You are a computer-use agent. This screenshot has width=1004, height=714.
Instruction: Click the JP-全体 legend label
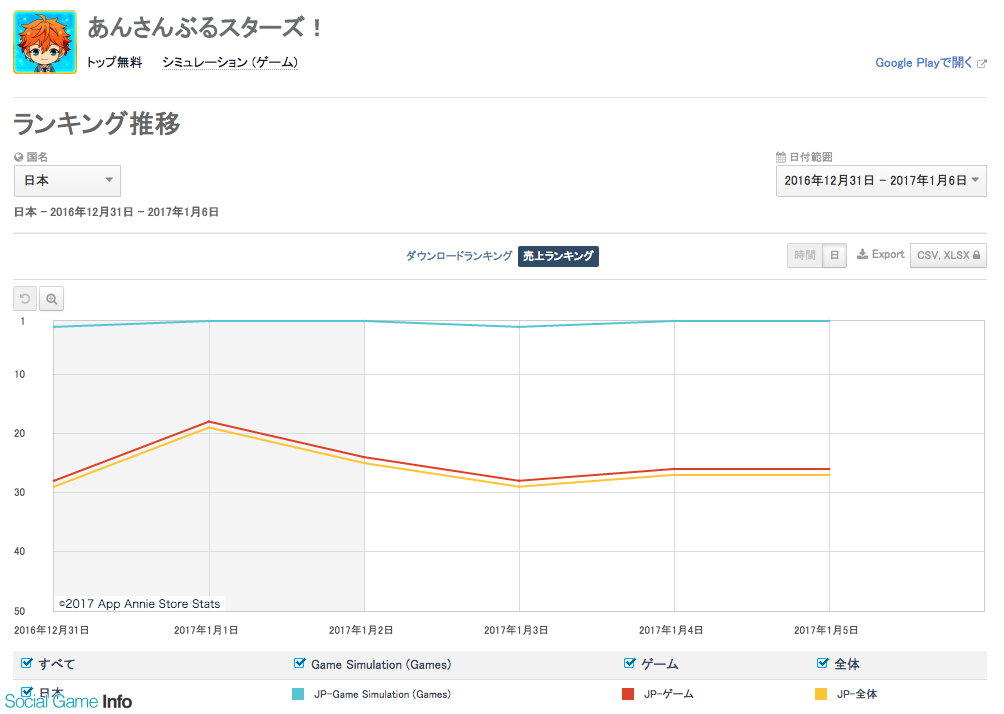[857, 694]
